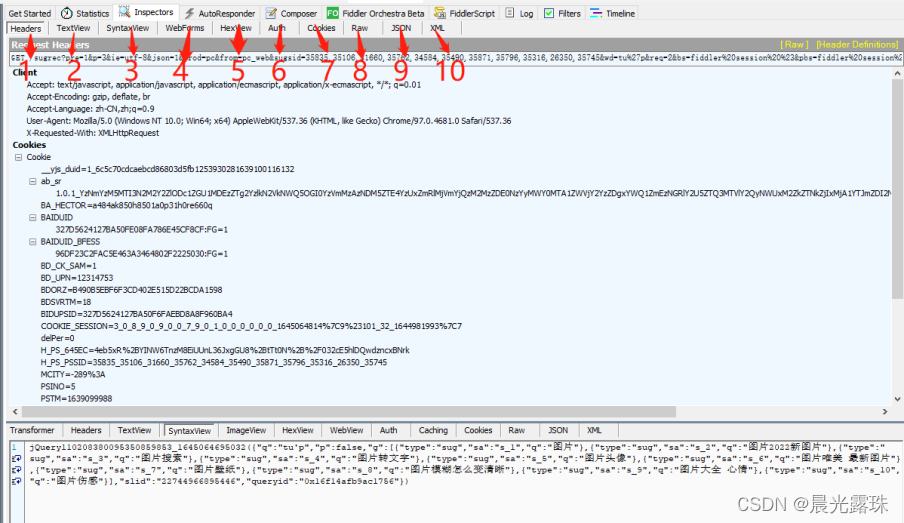Select the response SyntaxView tab

pos(190,431)
